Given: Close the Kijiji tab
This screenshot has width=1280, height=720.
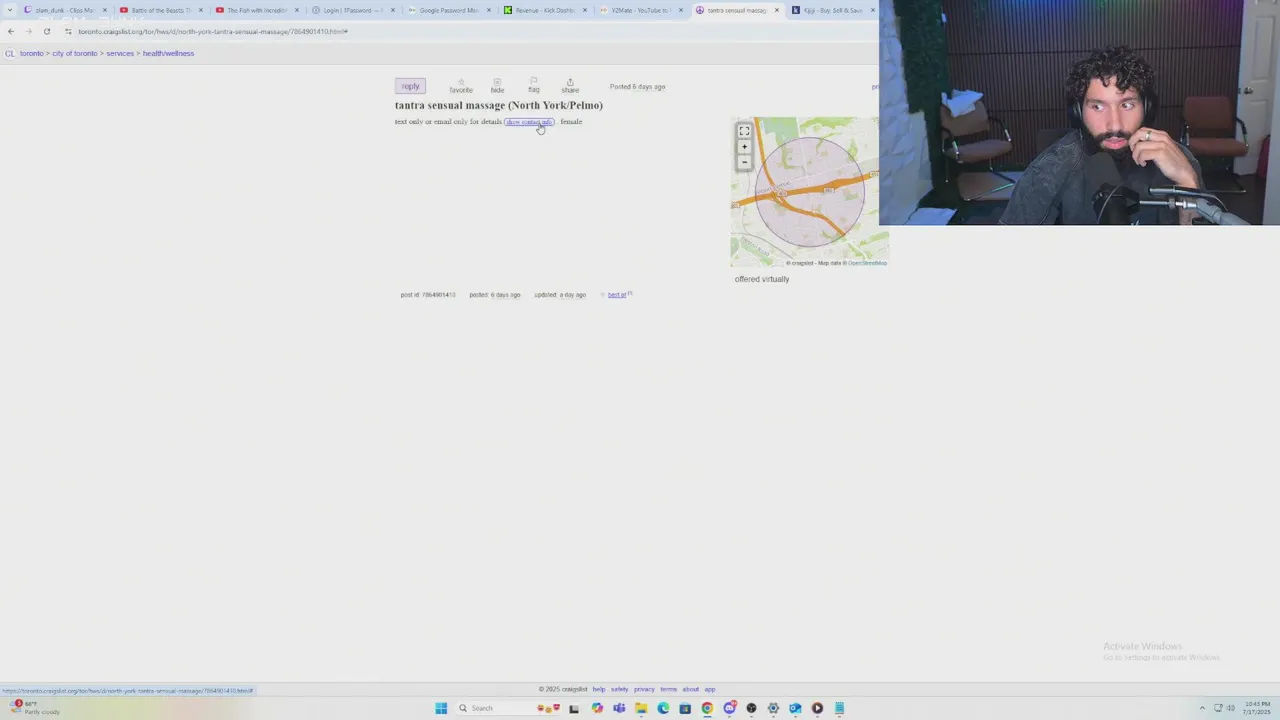Looking at the screenshot, I should pyautogui.click(x=873, y=10).
